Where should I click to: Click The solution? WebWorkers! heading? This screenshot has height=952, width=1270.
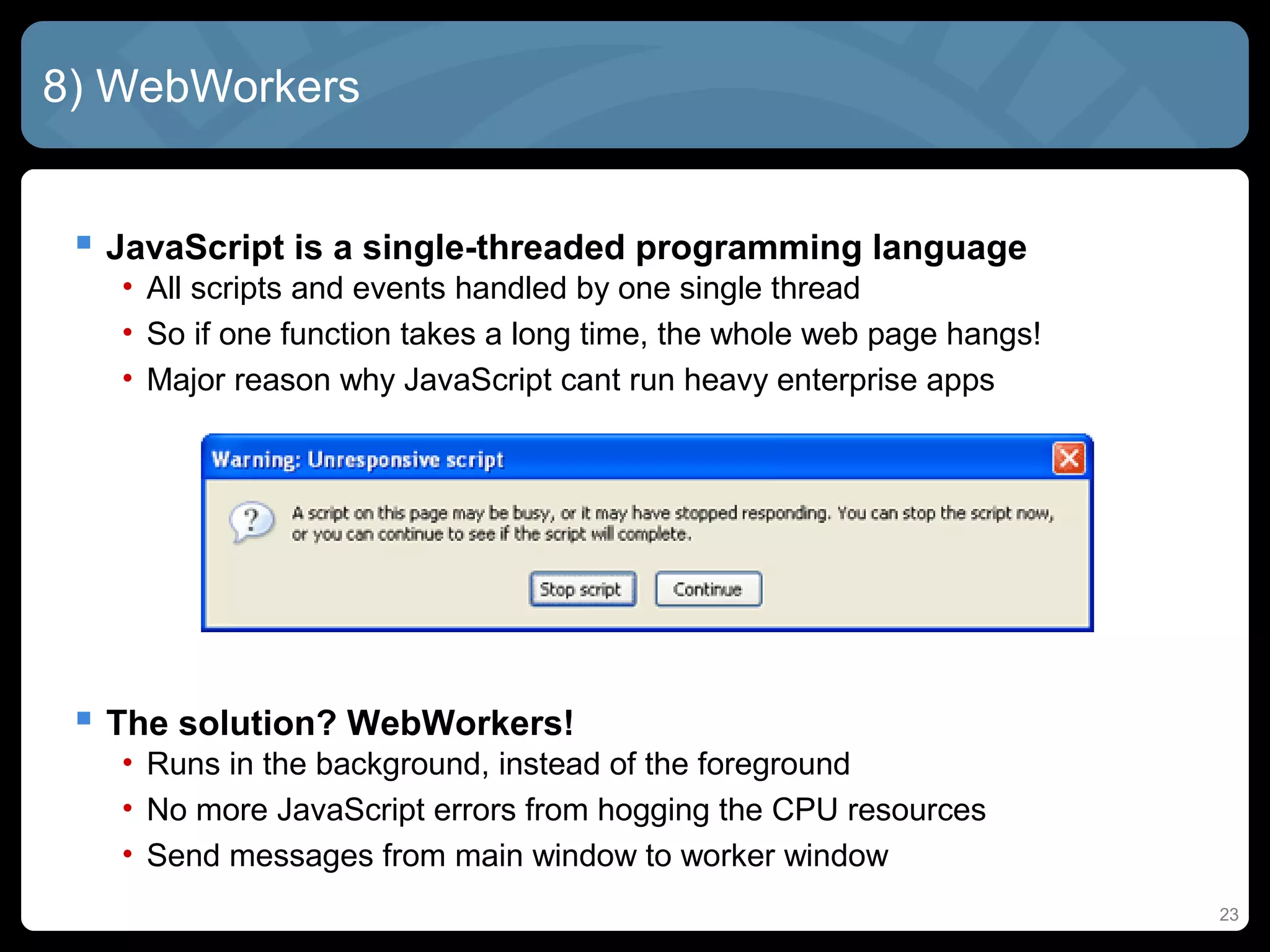point(340,723)
